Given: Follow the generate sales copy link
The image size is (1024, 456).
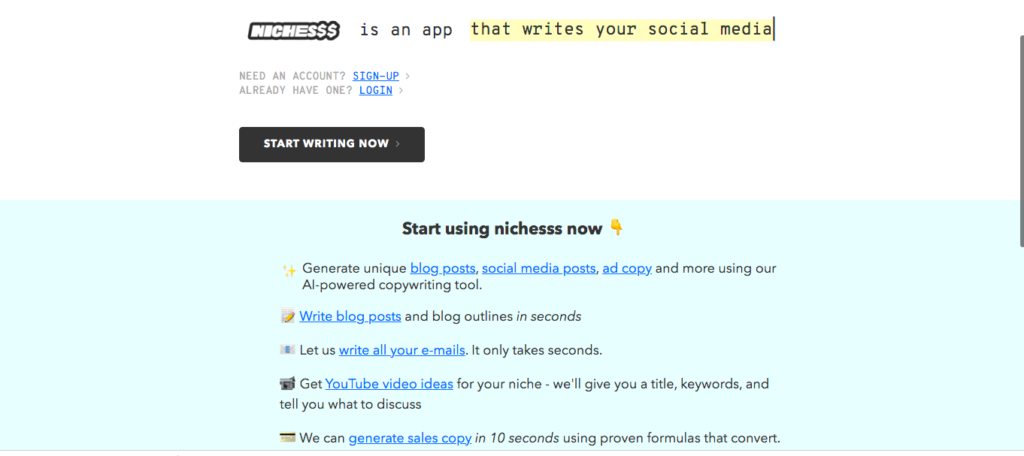Looking at the screenshot, I should [410, 438].
